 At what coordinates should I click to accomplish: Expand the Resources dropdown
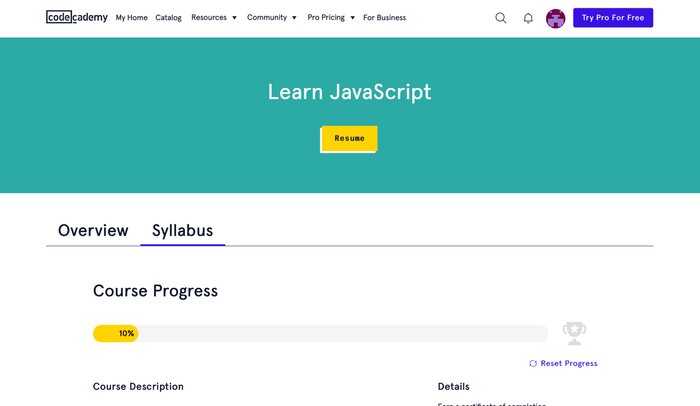point(214,17)
